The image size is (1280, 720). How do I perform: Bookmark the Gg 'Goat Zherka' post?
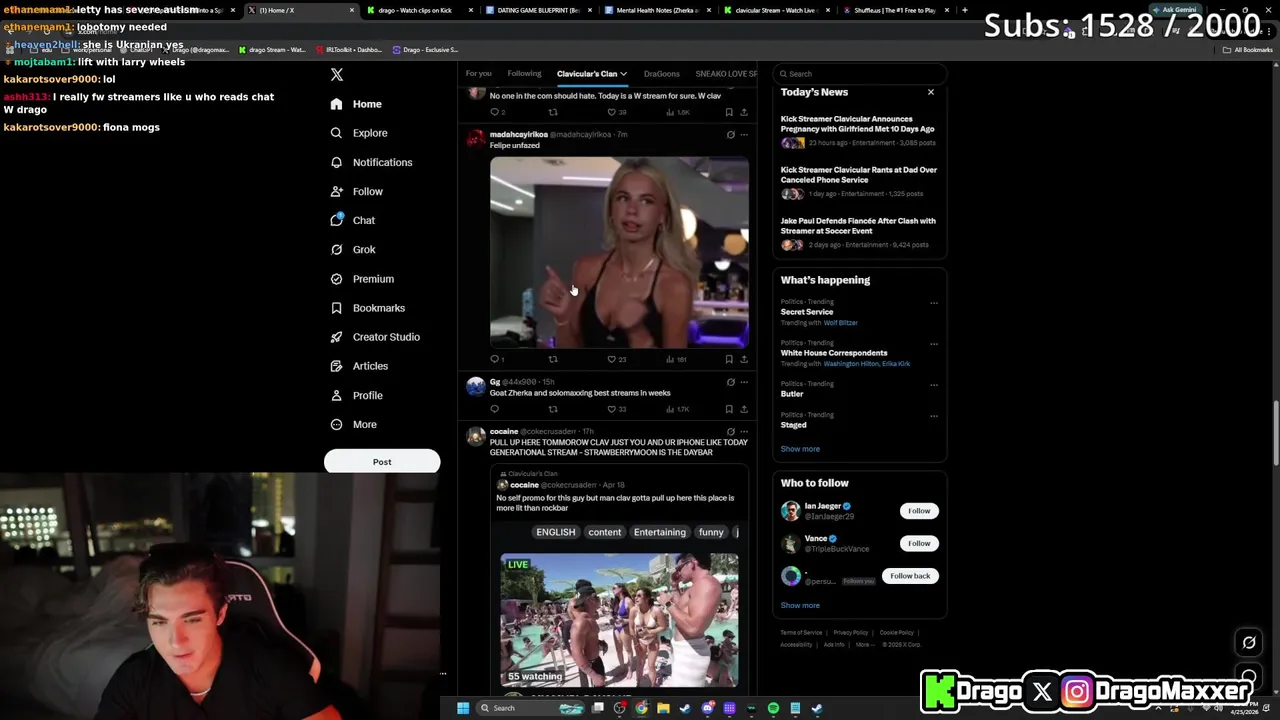click(729, 409)
